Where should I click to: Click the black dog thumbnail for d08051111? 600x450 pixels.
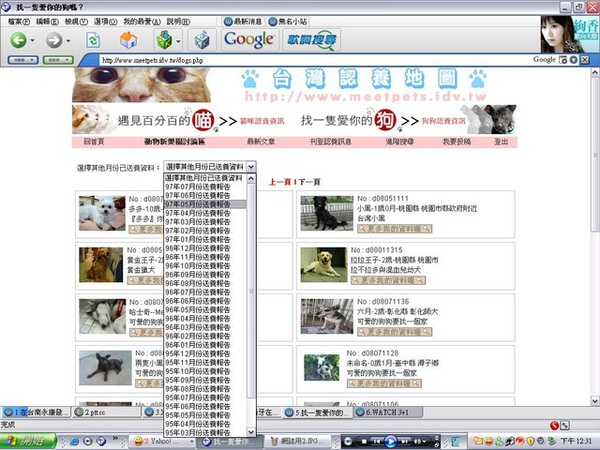(327, 213)
